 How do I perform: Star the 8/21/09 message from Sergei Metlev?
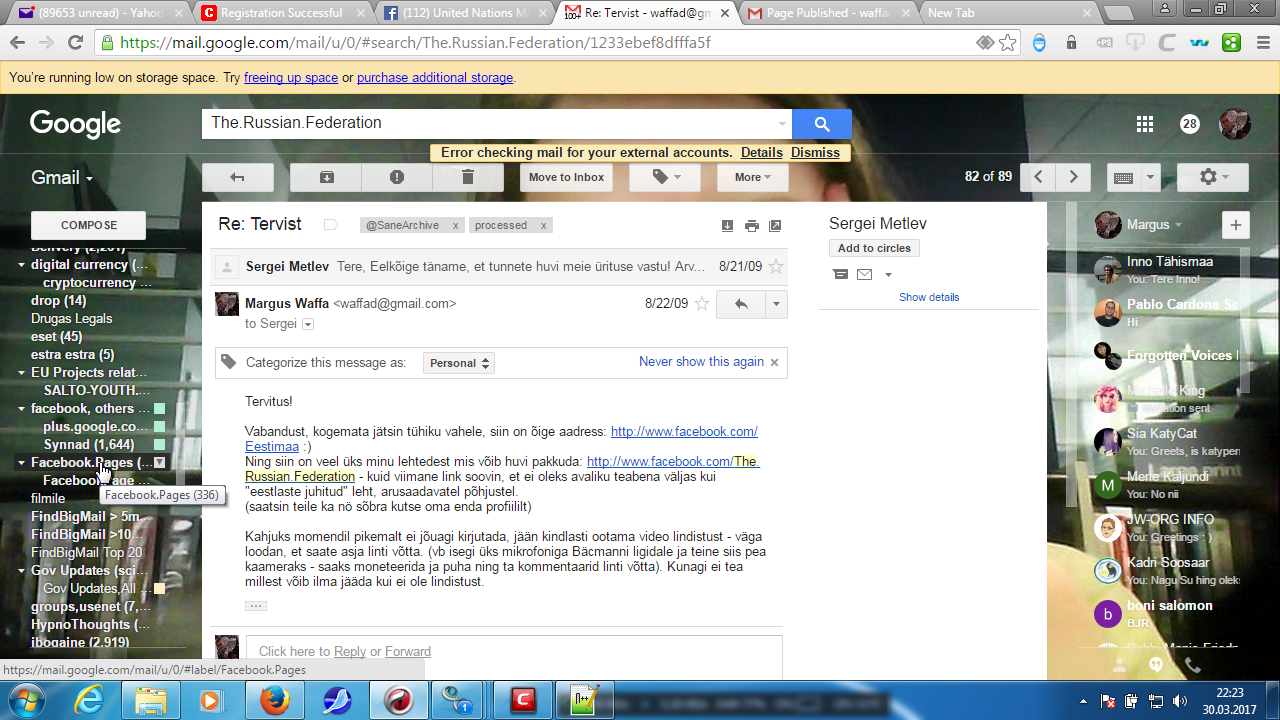pos(776,267)
